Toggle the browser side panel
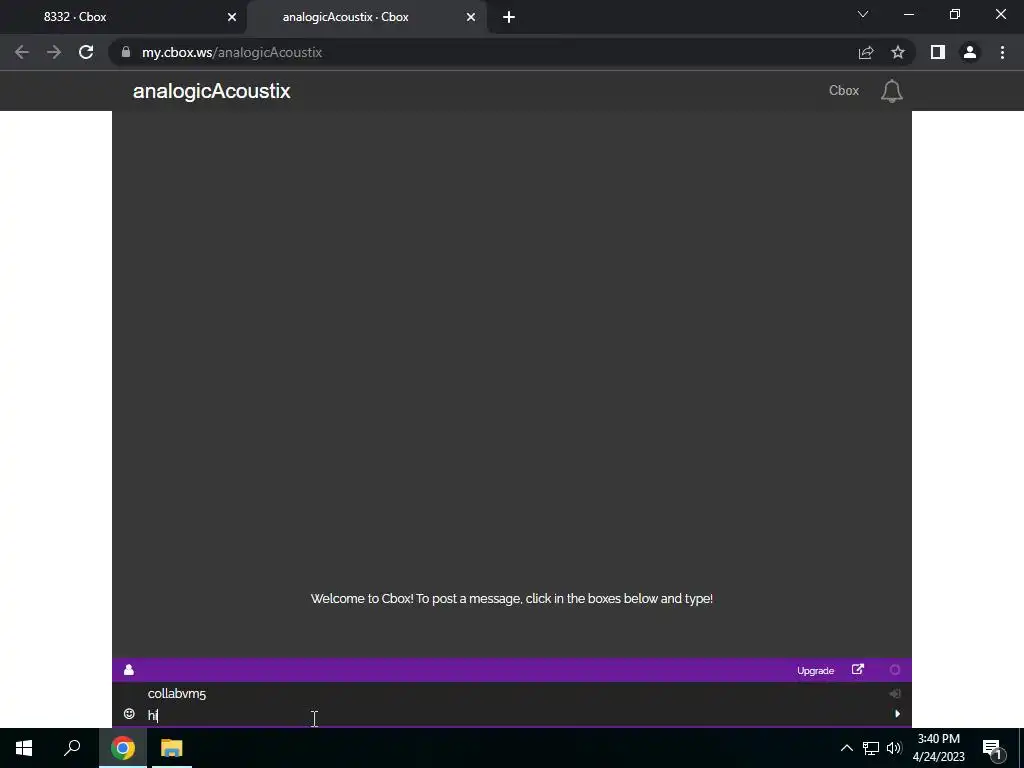The width and height of the screenshot is (1024, 768). [938, 52]
